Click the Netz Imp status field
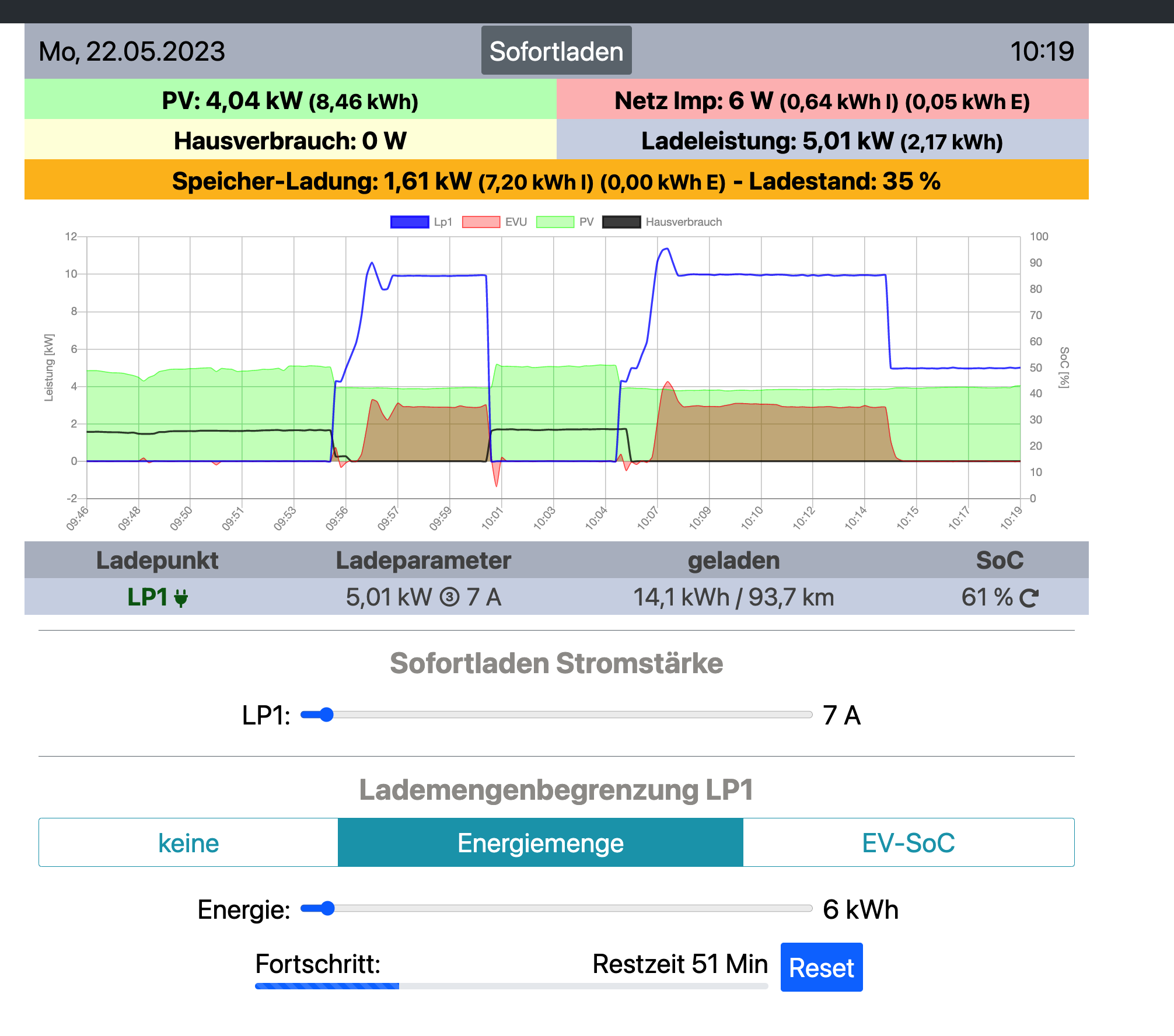Screen dimensions: 1174x1036 (x=822, y=100)
